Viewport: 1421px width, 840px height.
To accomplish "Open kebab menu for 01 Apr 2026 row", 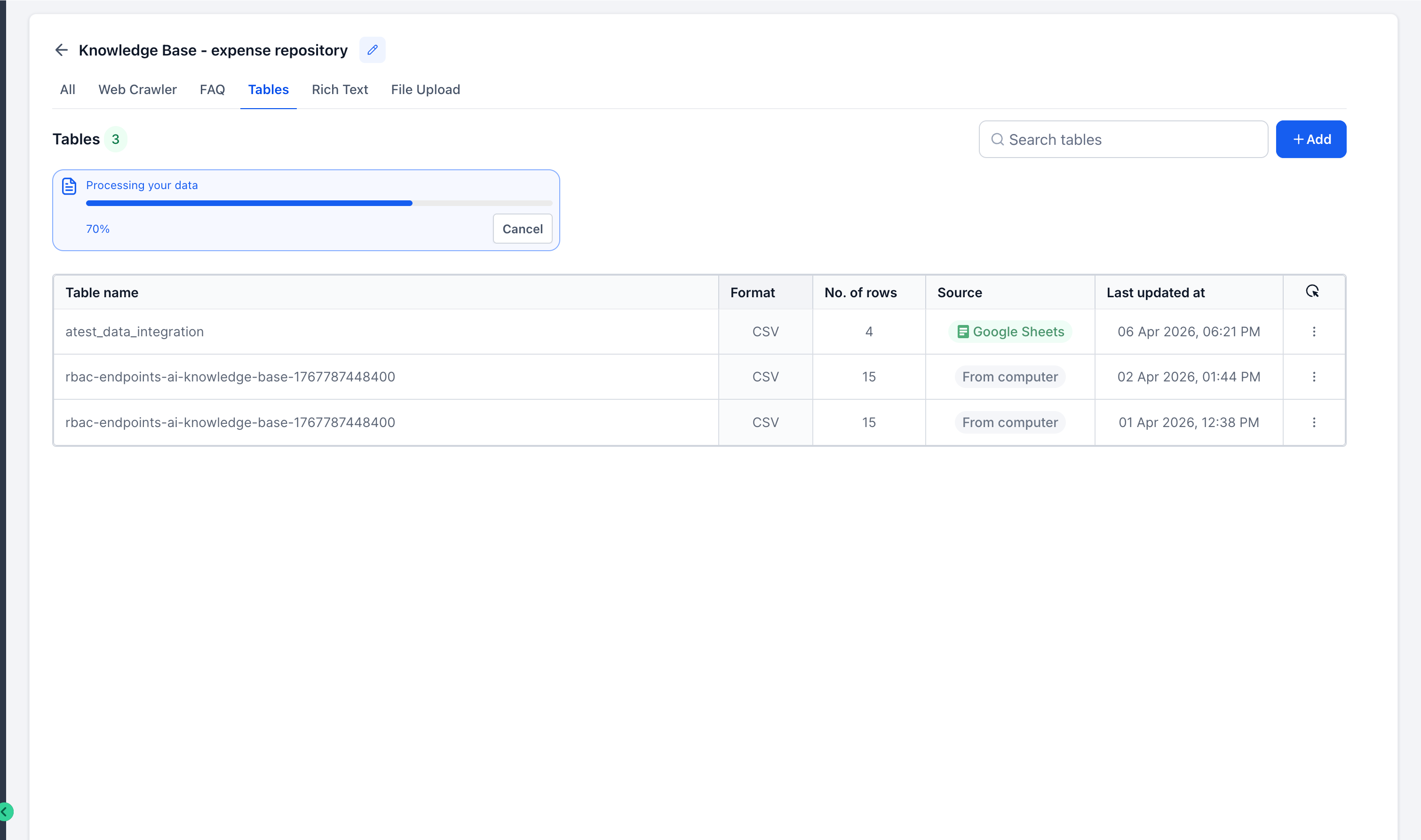I will 1314,422.
